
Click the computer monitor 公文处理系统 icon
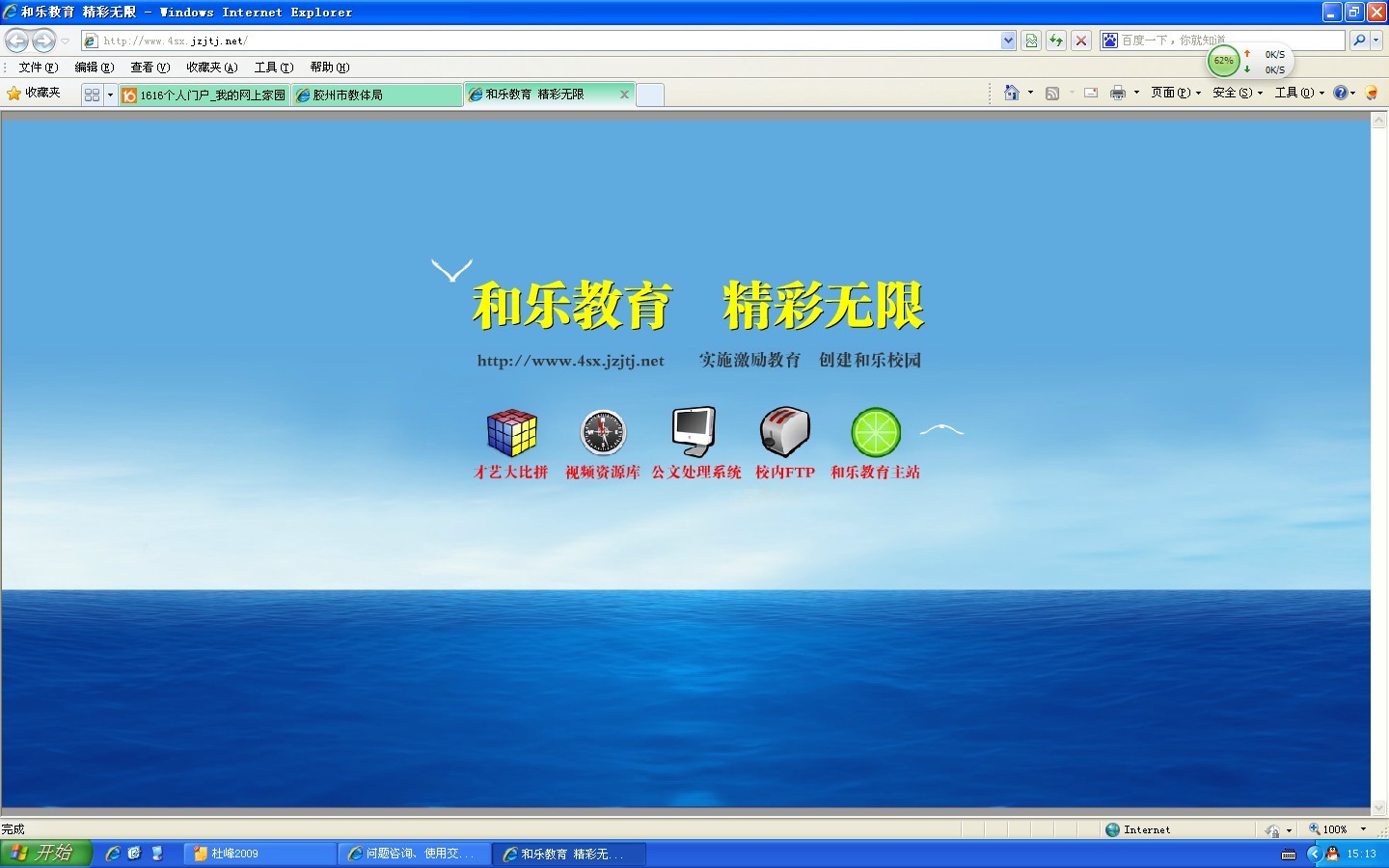(694, 431)
